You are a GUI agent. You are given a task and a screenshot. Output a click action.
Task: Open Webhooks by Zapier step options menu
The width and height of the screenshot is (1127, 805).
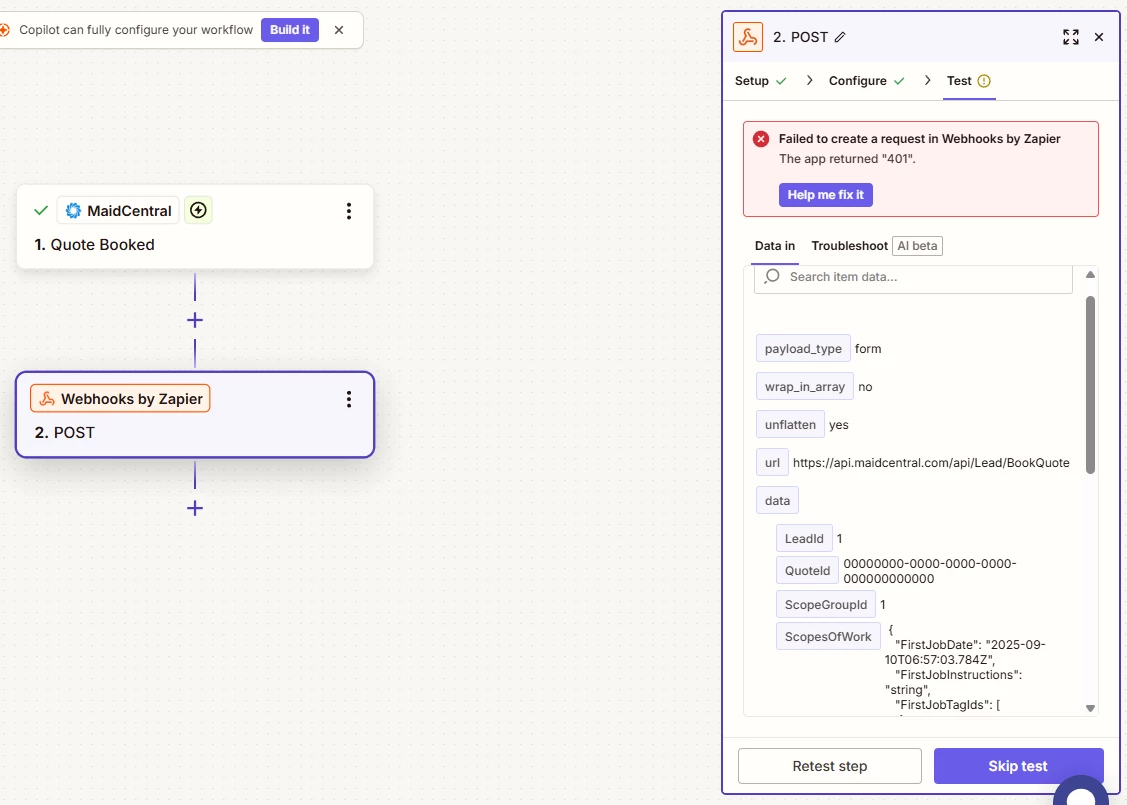[349, 399]
